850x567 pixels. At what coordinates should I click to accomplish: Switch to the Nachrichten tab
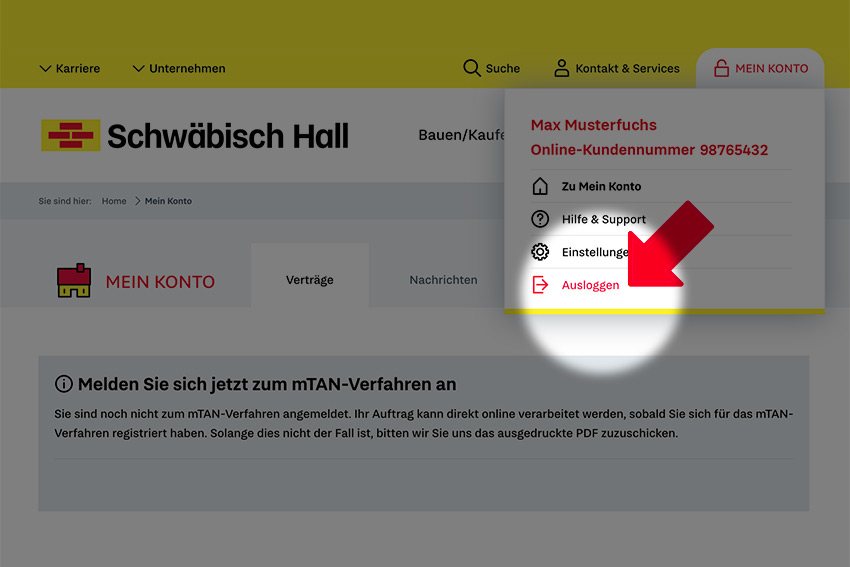(x=443, y=280)
